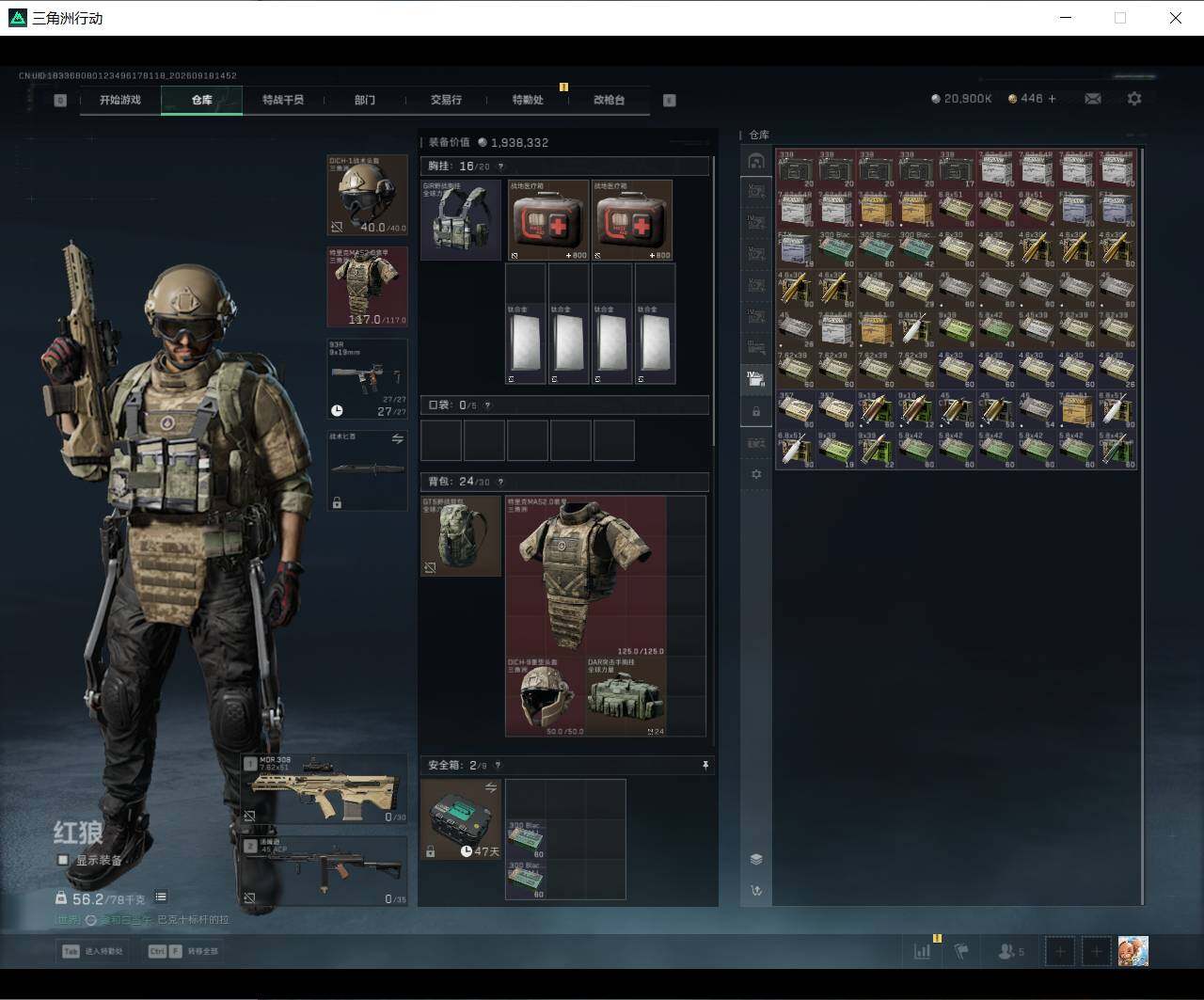Screen dimensions: 1204x1000
Task: Click the 20,900K currency balance
Action: tap(961, 99)
